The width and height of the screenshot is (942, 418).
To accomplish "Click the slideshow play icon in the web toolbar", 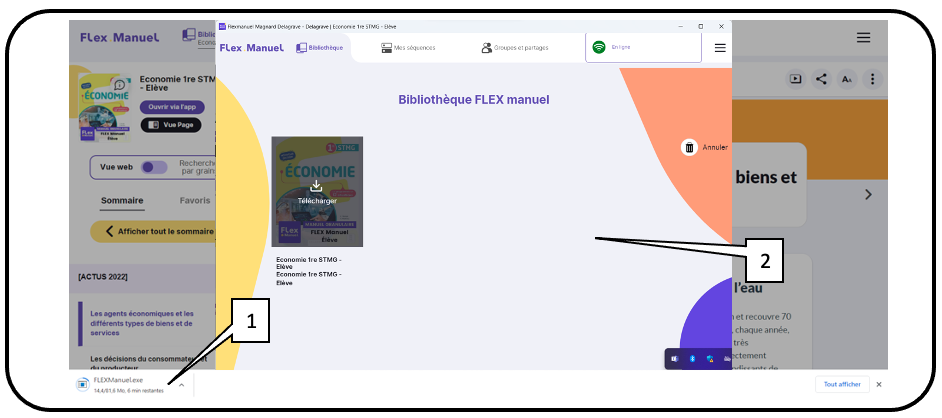I will pos(795,79).
